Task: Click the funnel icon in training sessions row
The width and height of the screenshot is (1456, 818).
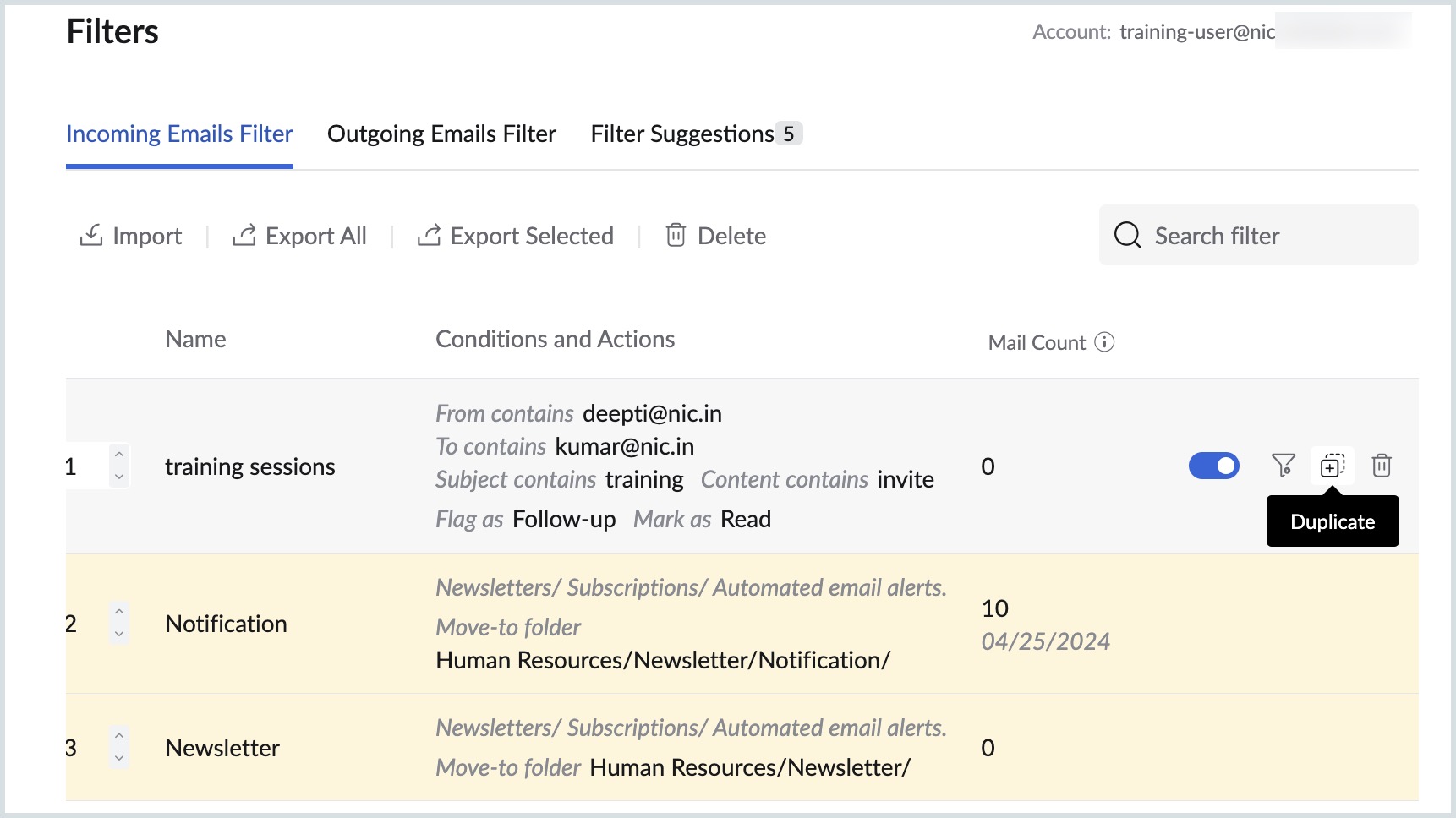Action: pyautogui.click(x=1283, y=466)
